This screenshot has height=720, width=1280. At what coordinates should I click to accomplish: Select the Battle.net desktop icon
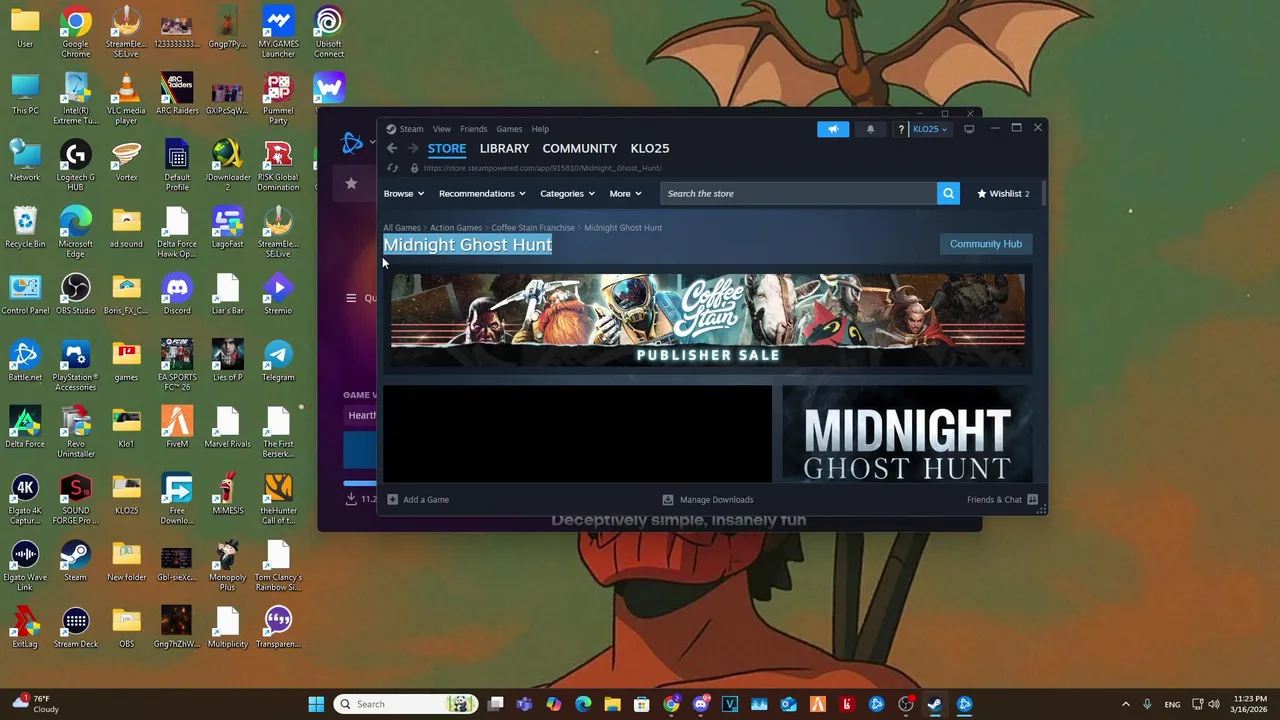click(x=25, y=361)
